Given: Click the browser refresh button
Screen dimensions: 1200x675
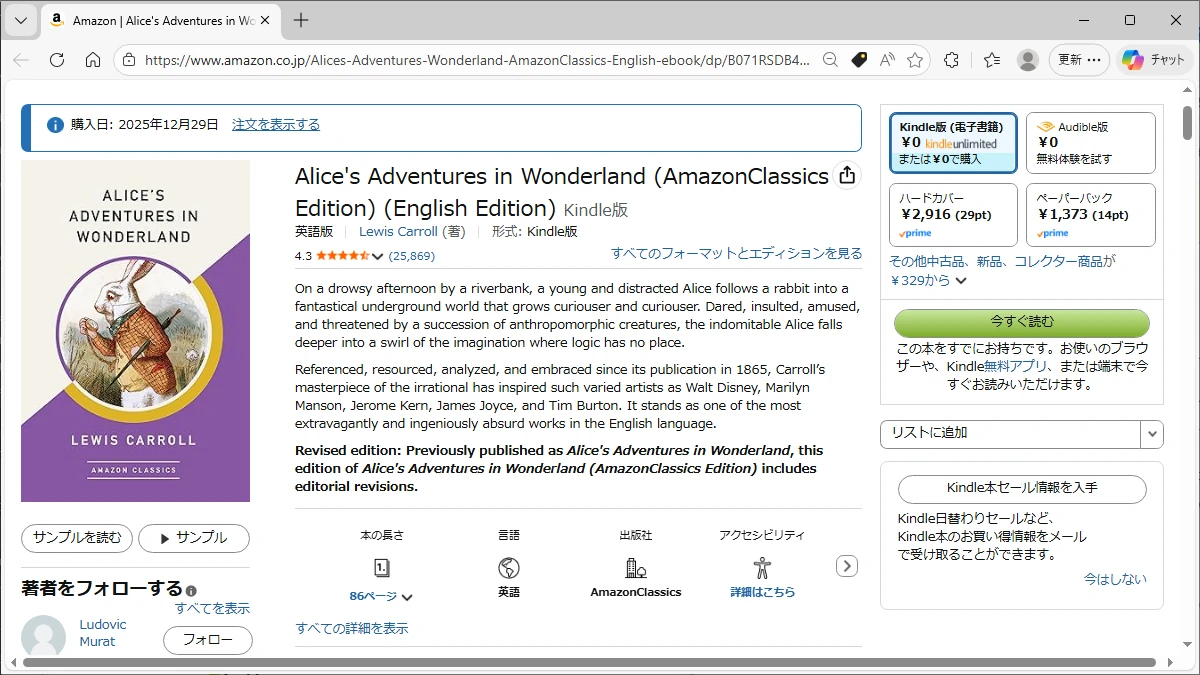Looking at the screenshot, I should tap(57, 60).
